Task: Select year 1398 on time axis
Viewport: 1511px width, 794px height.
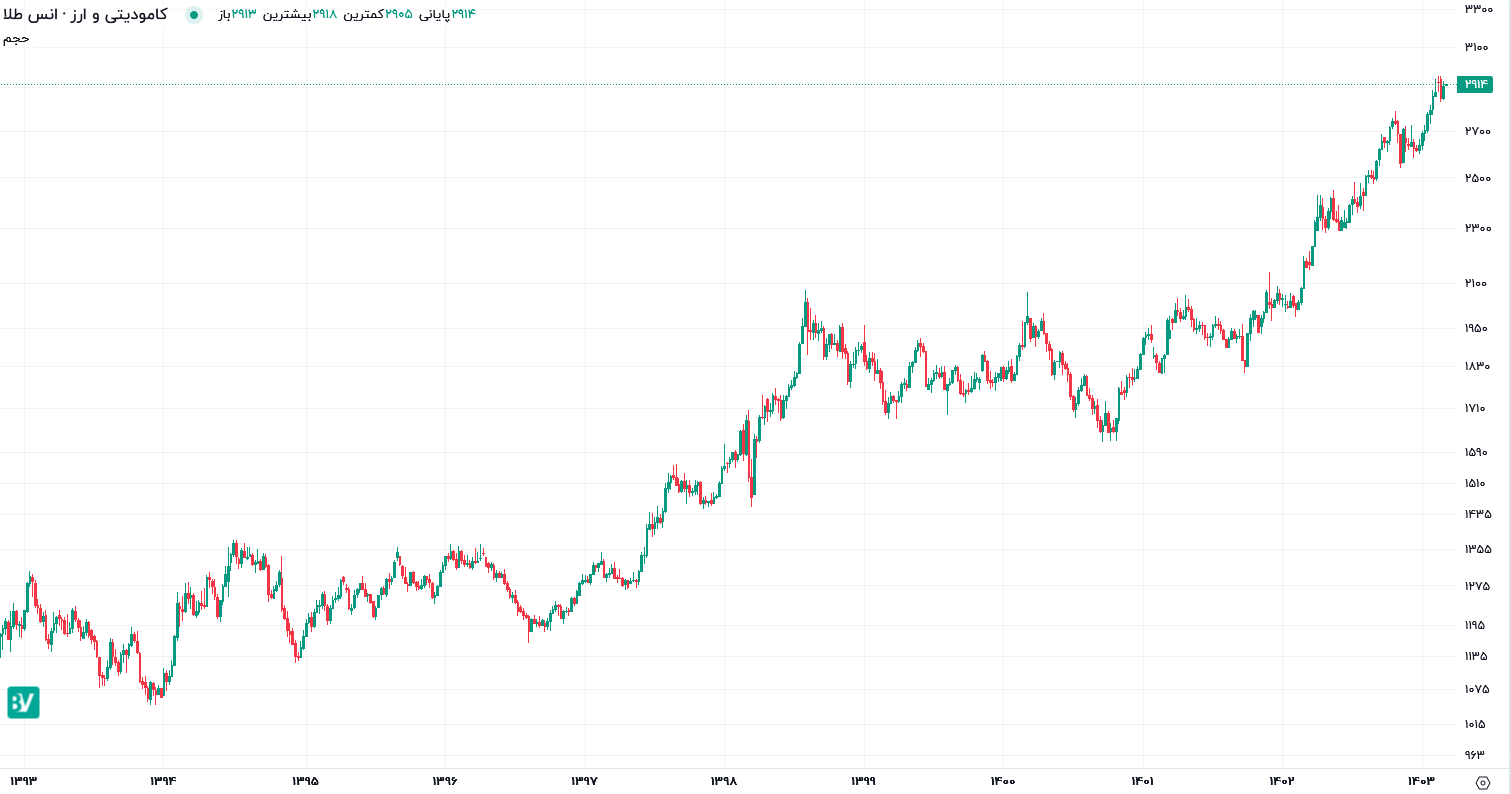Action: (x=724, y=781)
